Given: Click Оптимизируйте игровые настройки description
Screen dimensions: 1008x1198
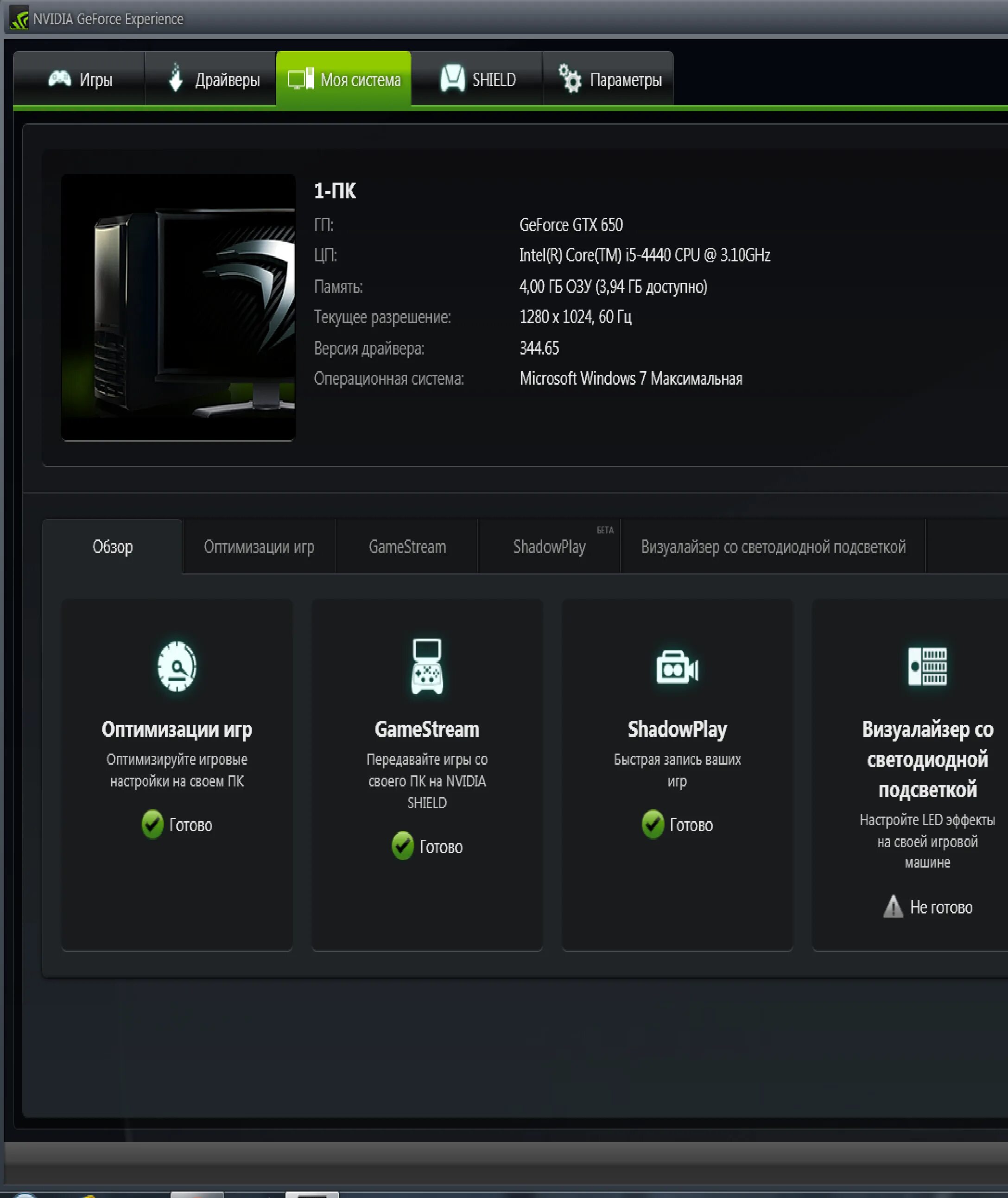Looking at the screenshot, I should point(177,770).
